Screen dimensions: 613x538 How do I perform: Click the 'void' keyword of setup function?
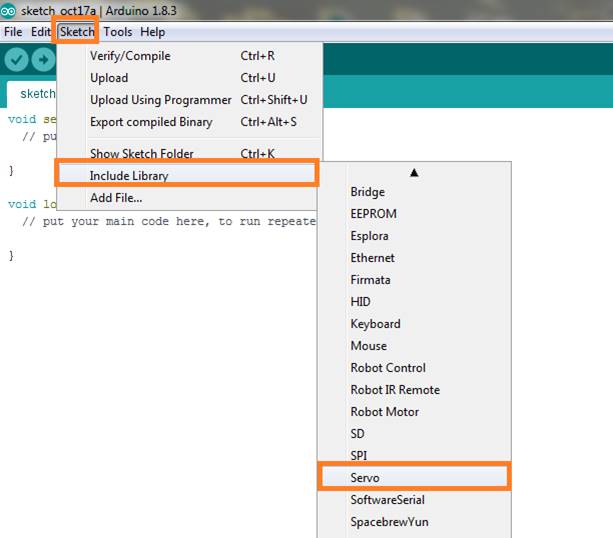click(22, 119)
